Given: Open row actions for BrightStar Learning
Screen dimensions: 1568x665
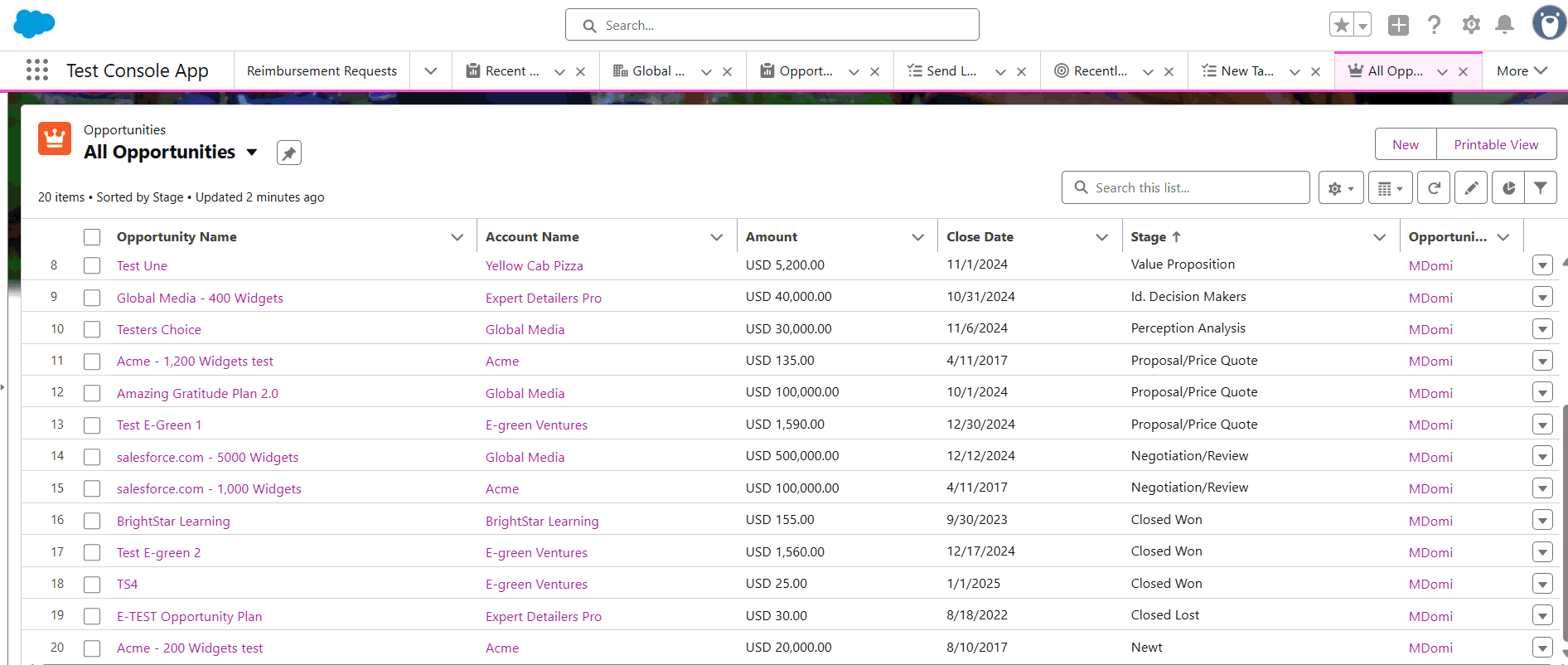Looking at the screenshot, I should point(1541,521).
